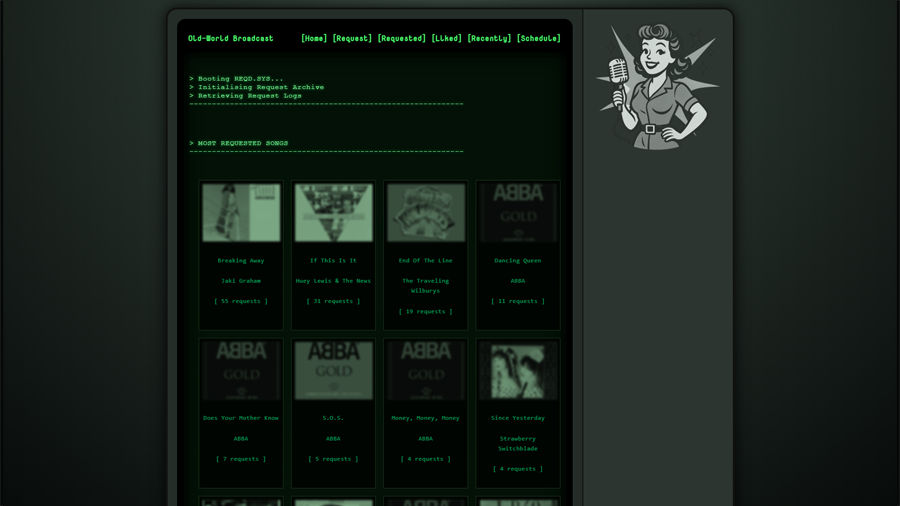Click the Breaking Away album cover
This screenshot has height=506, width=900.
click(241, 212)
